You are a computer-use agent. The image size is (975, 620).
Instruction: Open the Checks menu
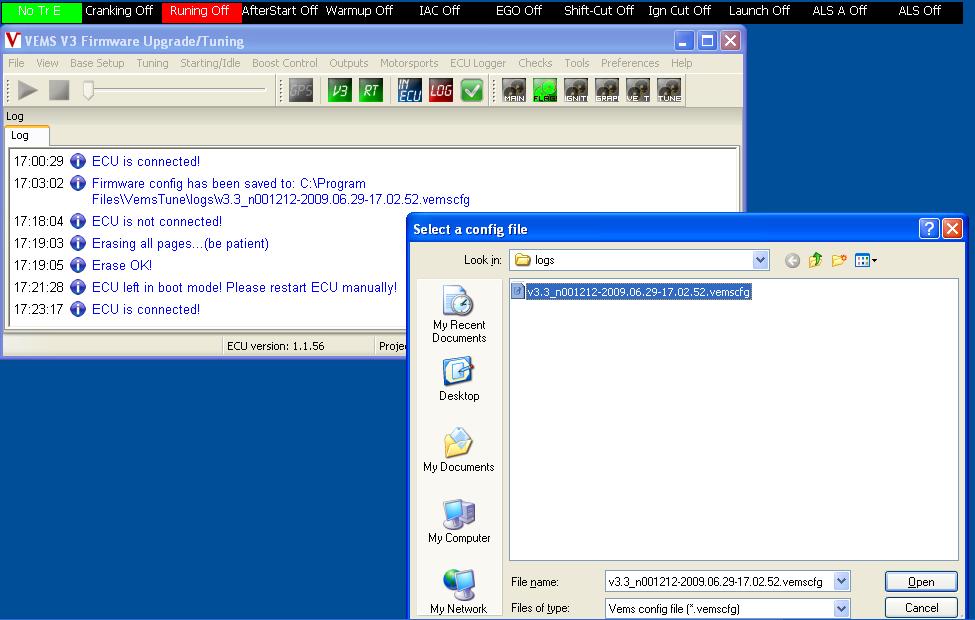[x=535, y=63]
